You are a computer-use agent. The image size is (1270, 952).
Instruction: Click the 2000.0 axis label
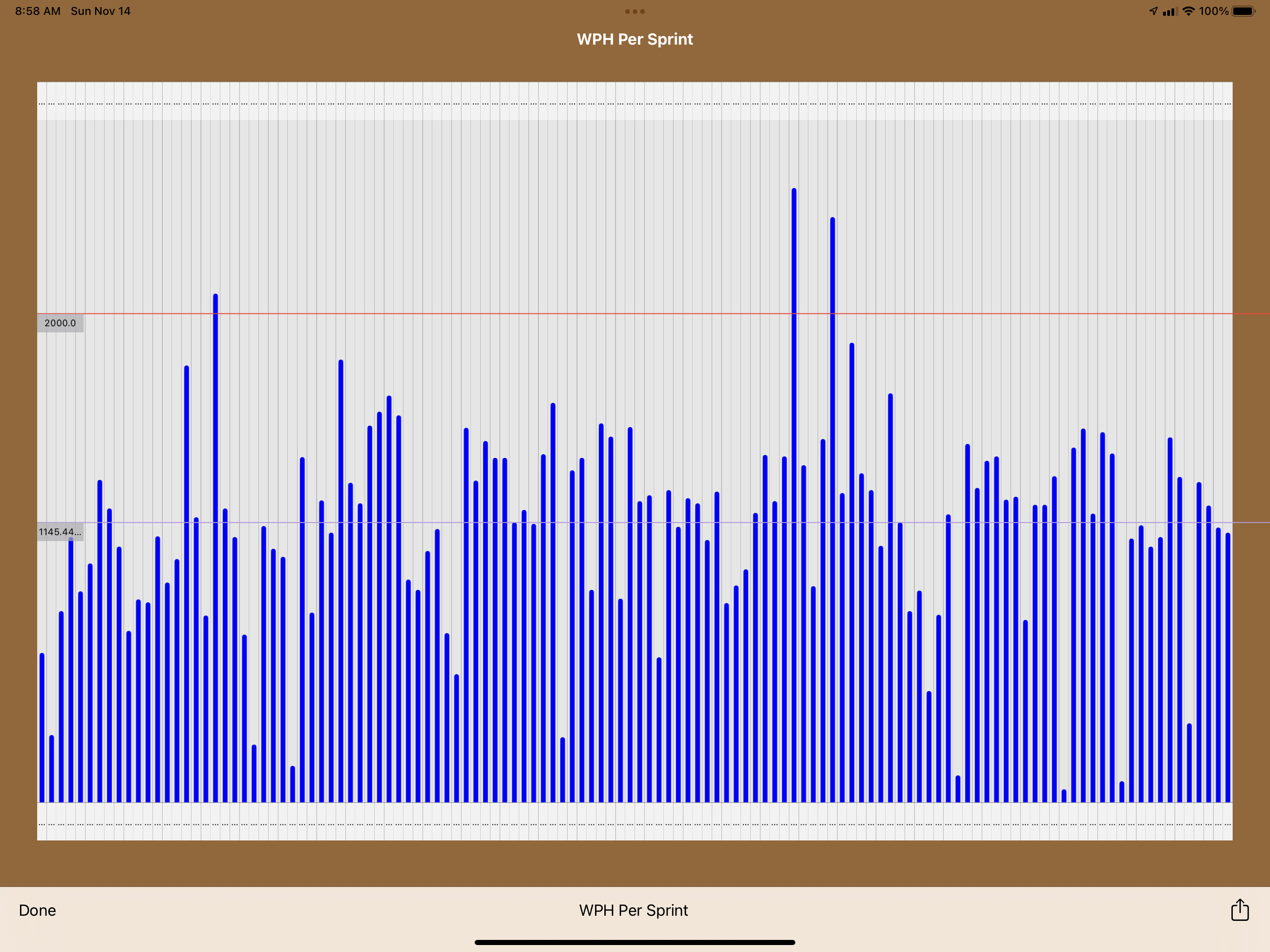pyautogui.click(x=60, y=323)
